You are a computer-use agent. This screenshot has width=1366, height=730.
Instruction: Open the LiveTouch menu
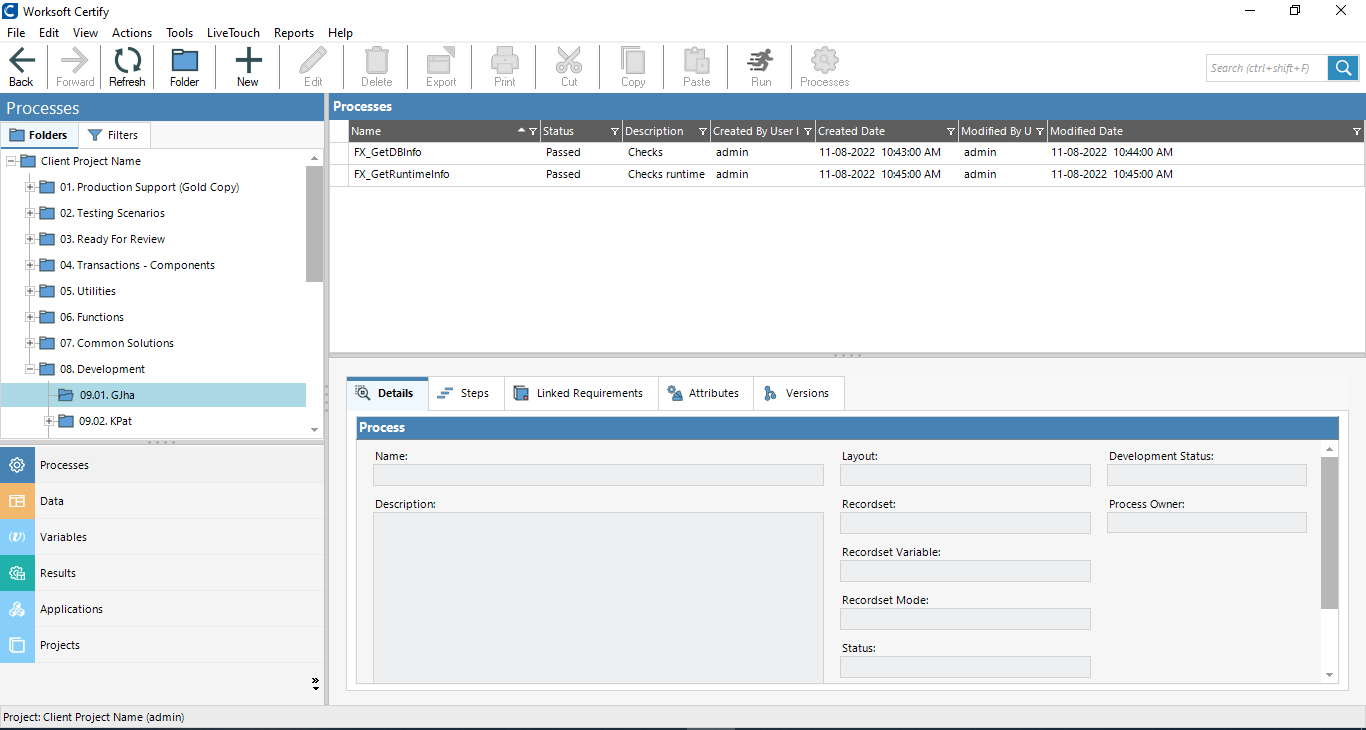233,33
